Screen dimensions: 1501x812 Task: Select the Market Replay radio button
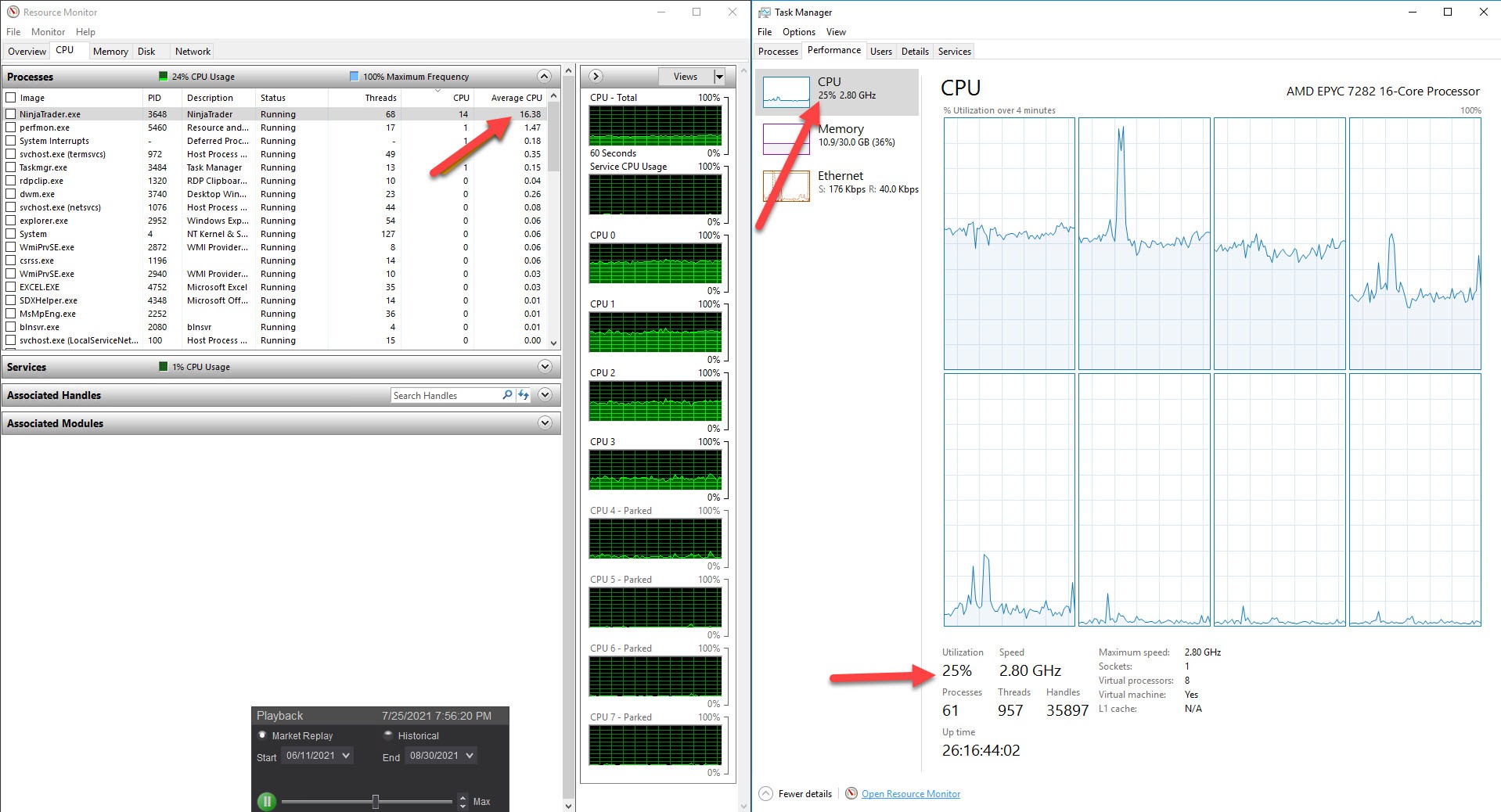[262, 735]
